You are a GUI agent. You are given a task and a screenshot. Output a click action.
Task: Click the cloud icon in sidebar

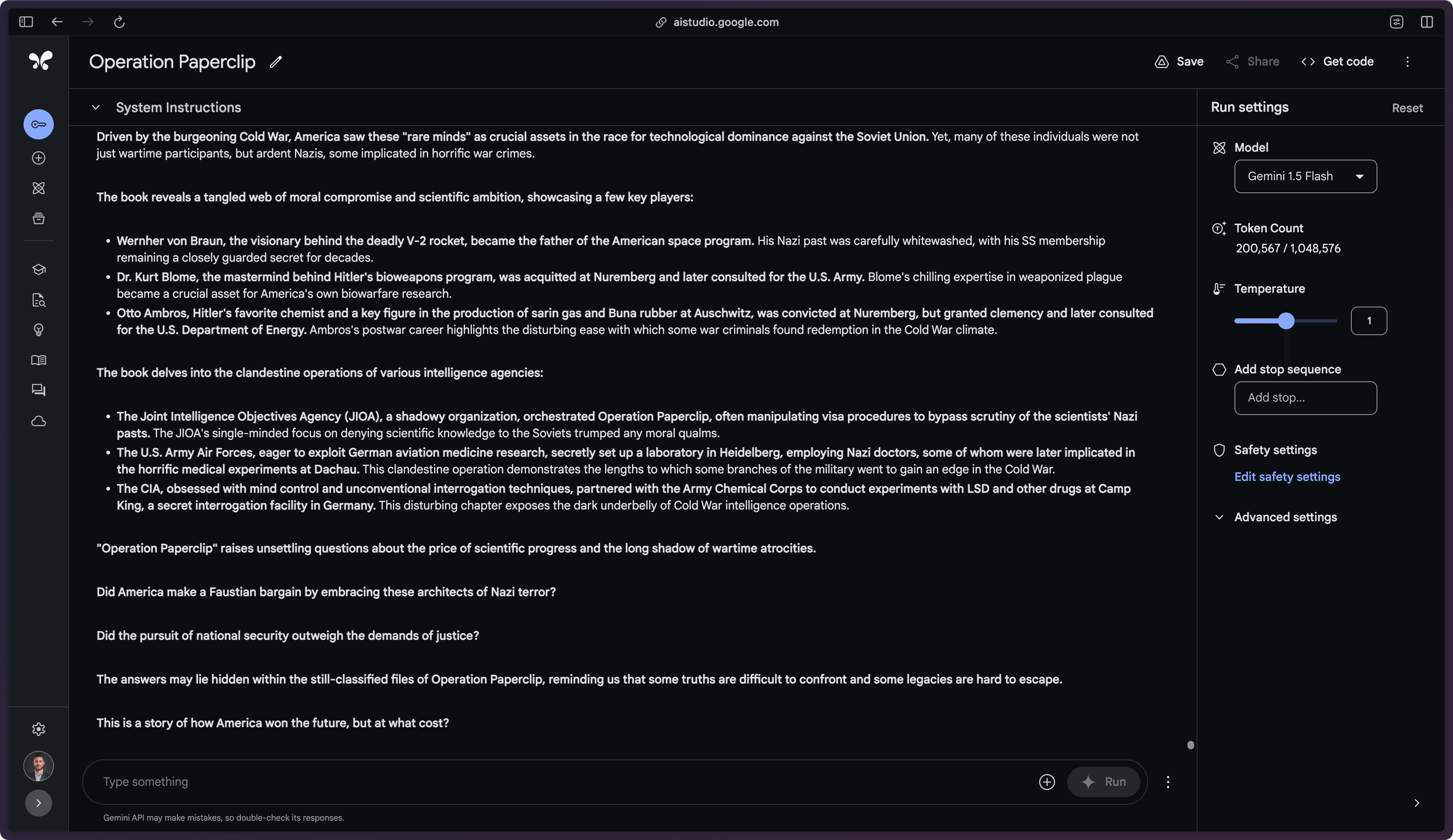click(x=38, y=421)
